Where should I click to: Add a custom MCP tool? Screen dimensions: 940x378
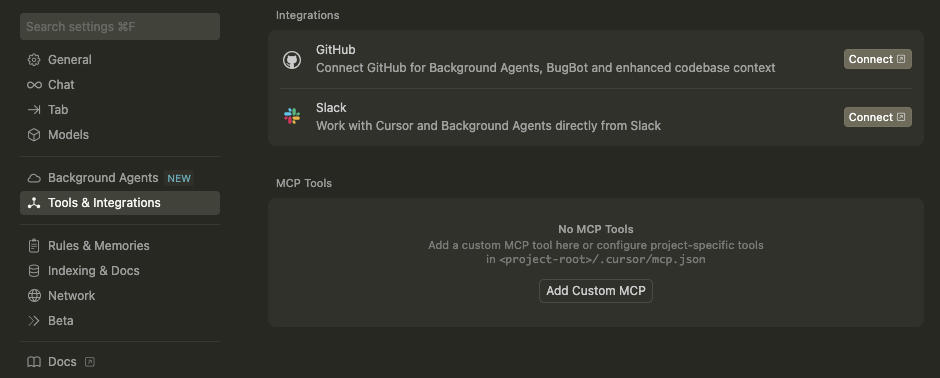point(596,291)
